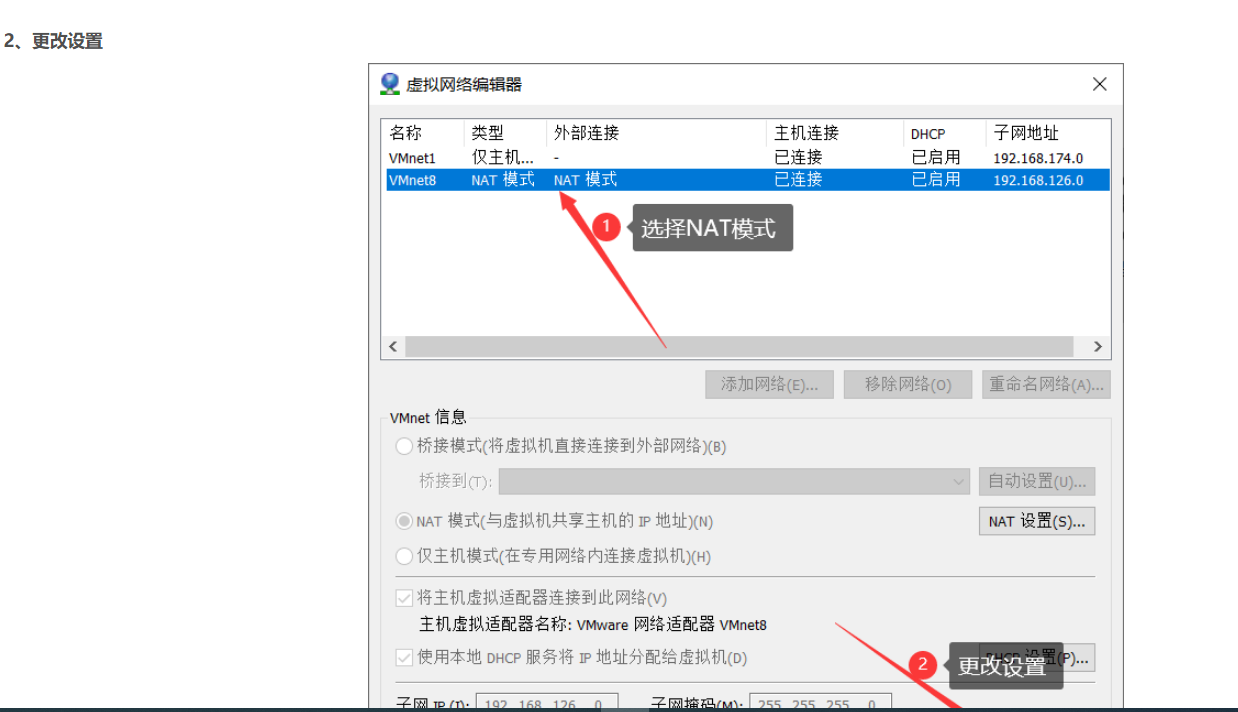Close the 虚拟网络编辑器 dialog
The height and width of the screenshot is (712, 1238).
pos(1100,84)
